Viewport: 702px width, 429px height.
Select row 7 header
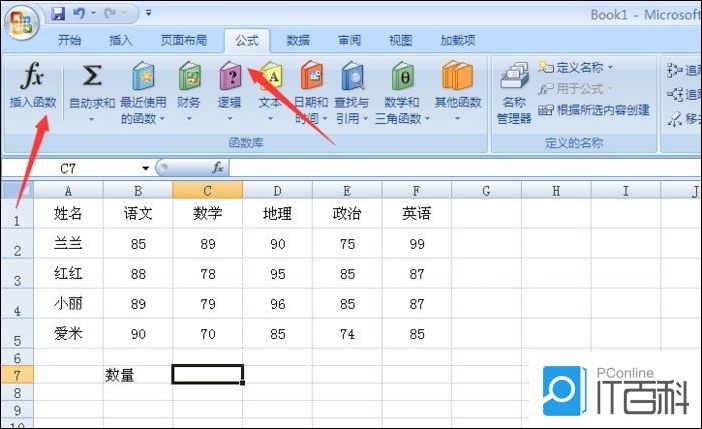17,375
